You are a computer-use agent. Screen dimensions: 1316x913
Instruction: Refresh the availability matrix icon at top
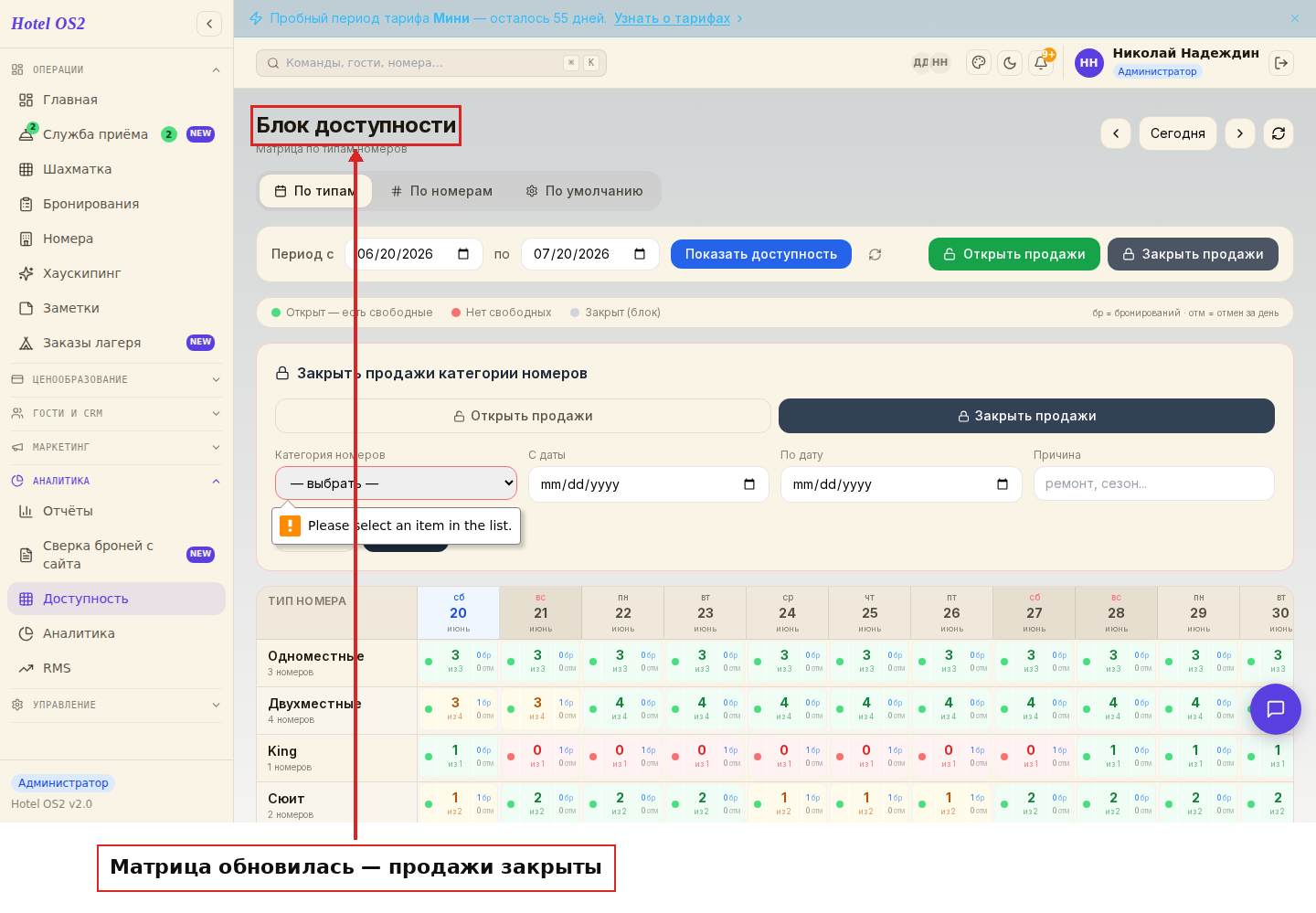(x=1279, y=133)
